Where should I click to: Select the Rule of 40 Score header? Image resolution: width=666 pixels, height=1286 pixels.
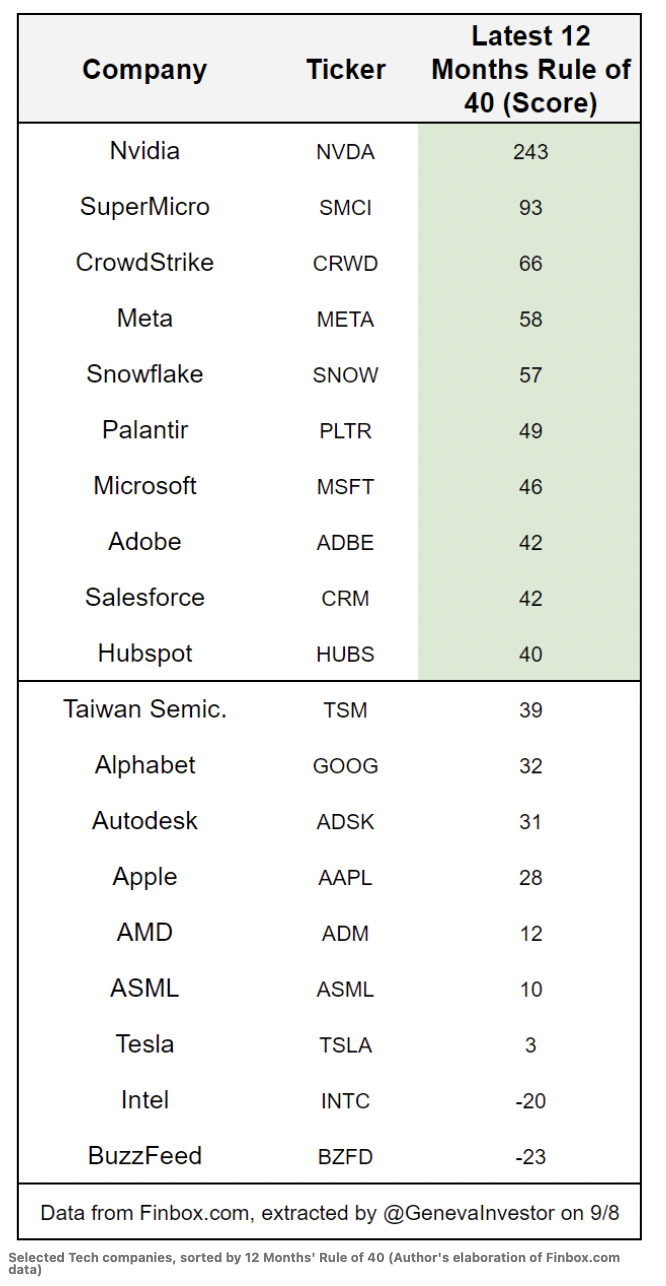(x=530, y=70)
